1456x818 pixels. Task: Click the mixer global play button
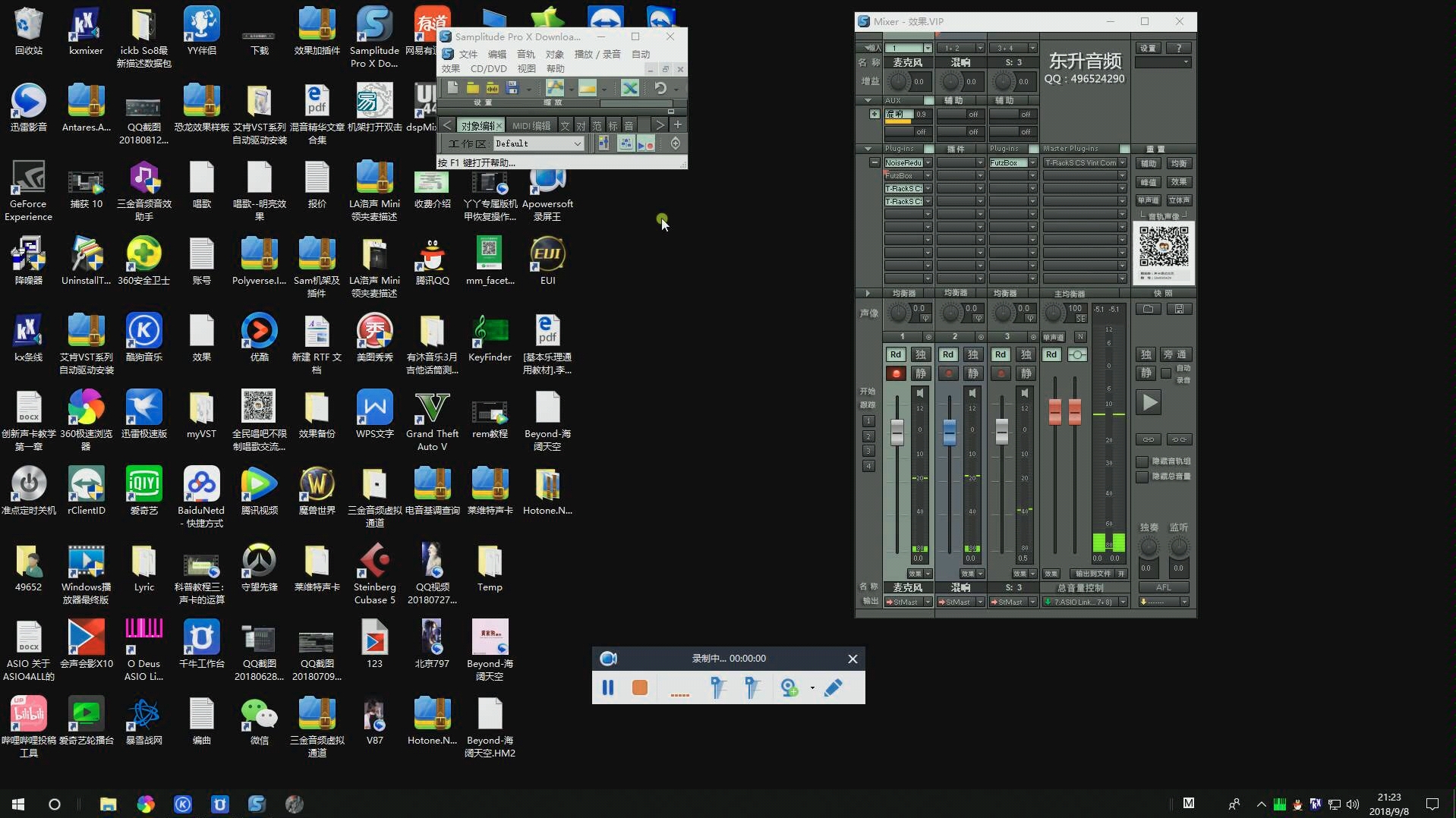click(1149, 402)
